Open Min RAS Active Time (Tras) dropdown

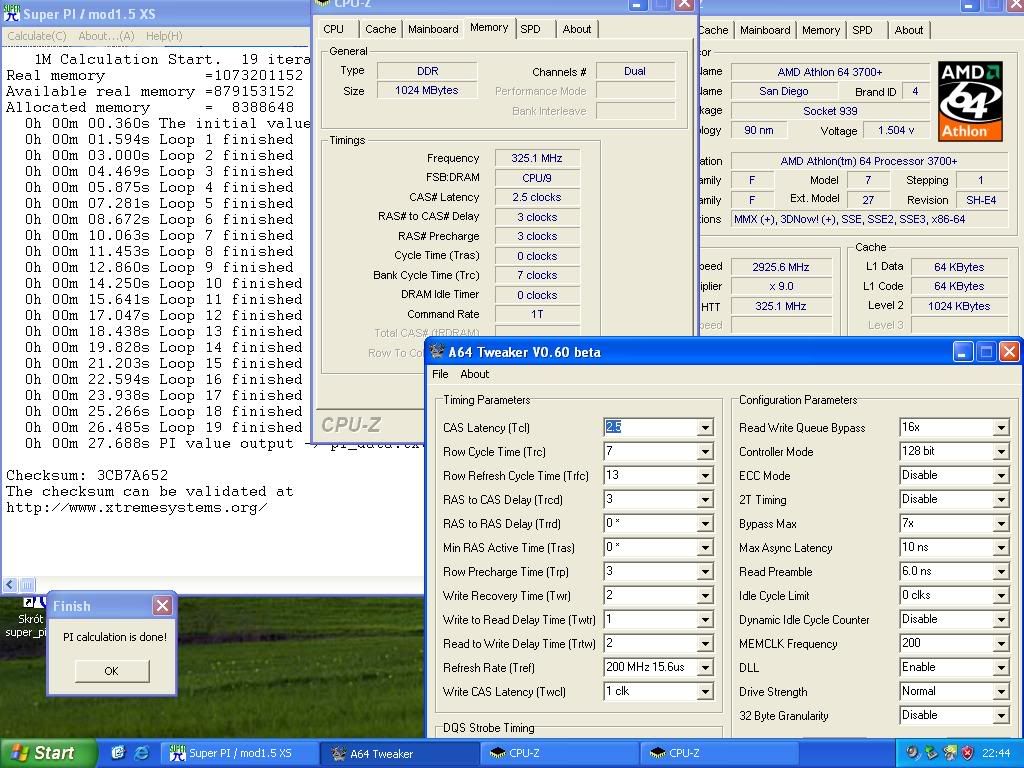705,548
